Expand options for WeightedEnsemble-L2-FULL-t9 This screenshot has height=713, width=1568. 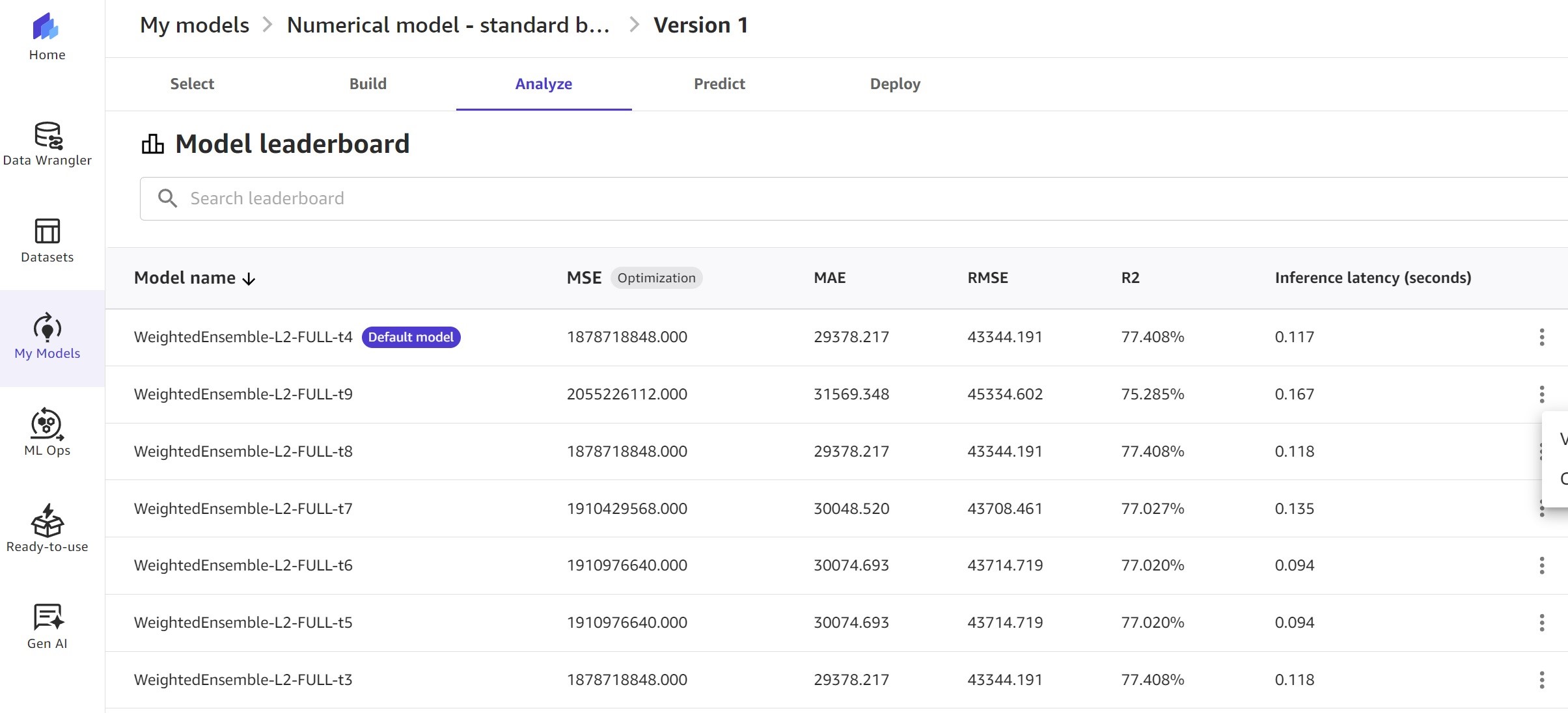1542,393
